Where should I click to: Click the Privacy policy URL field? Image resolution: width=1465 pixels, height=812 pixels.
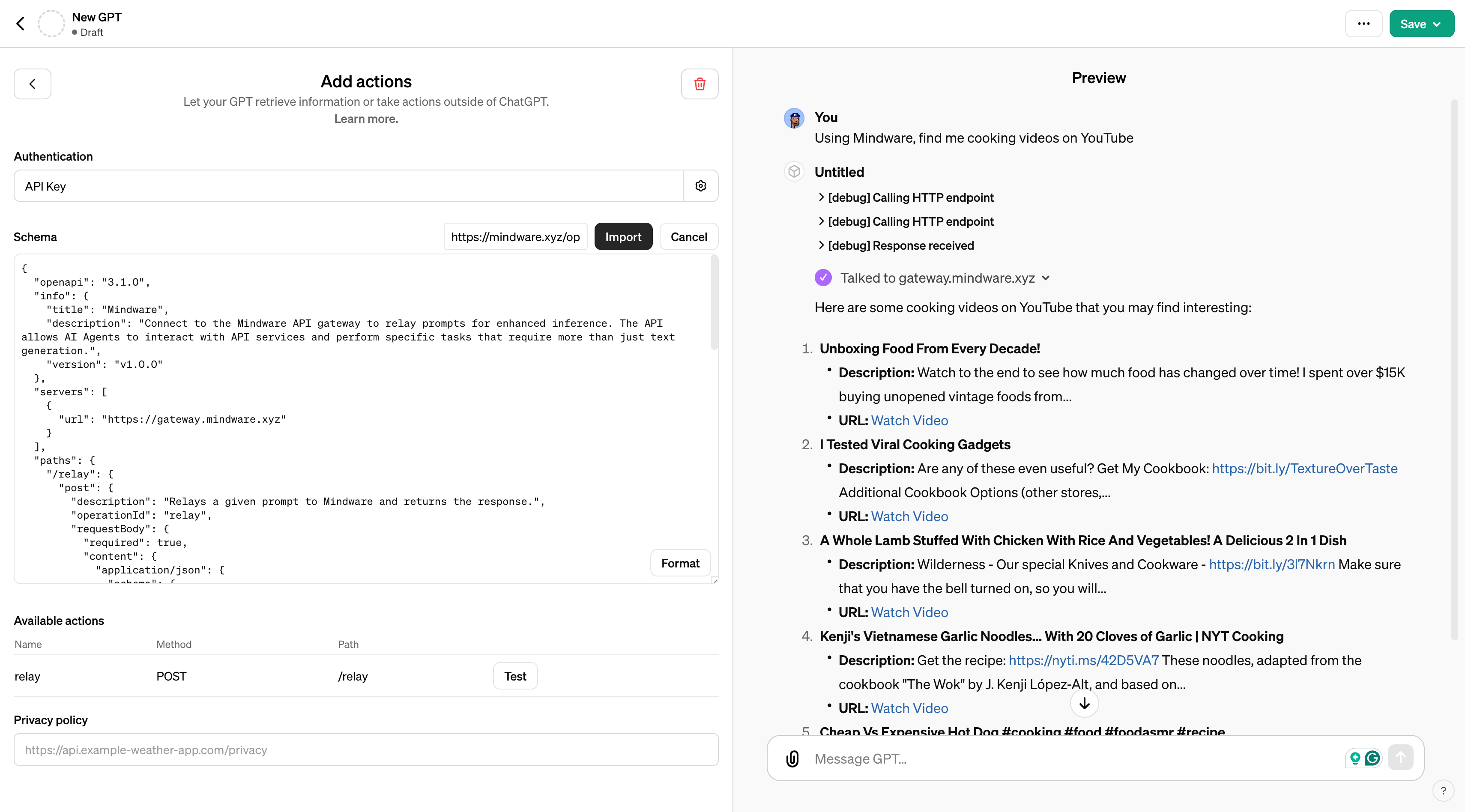pos(366,749)
